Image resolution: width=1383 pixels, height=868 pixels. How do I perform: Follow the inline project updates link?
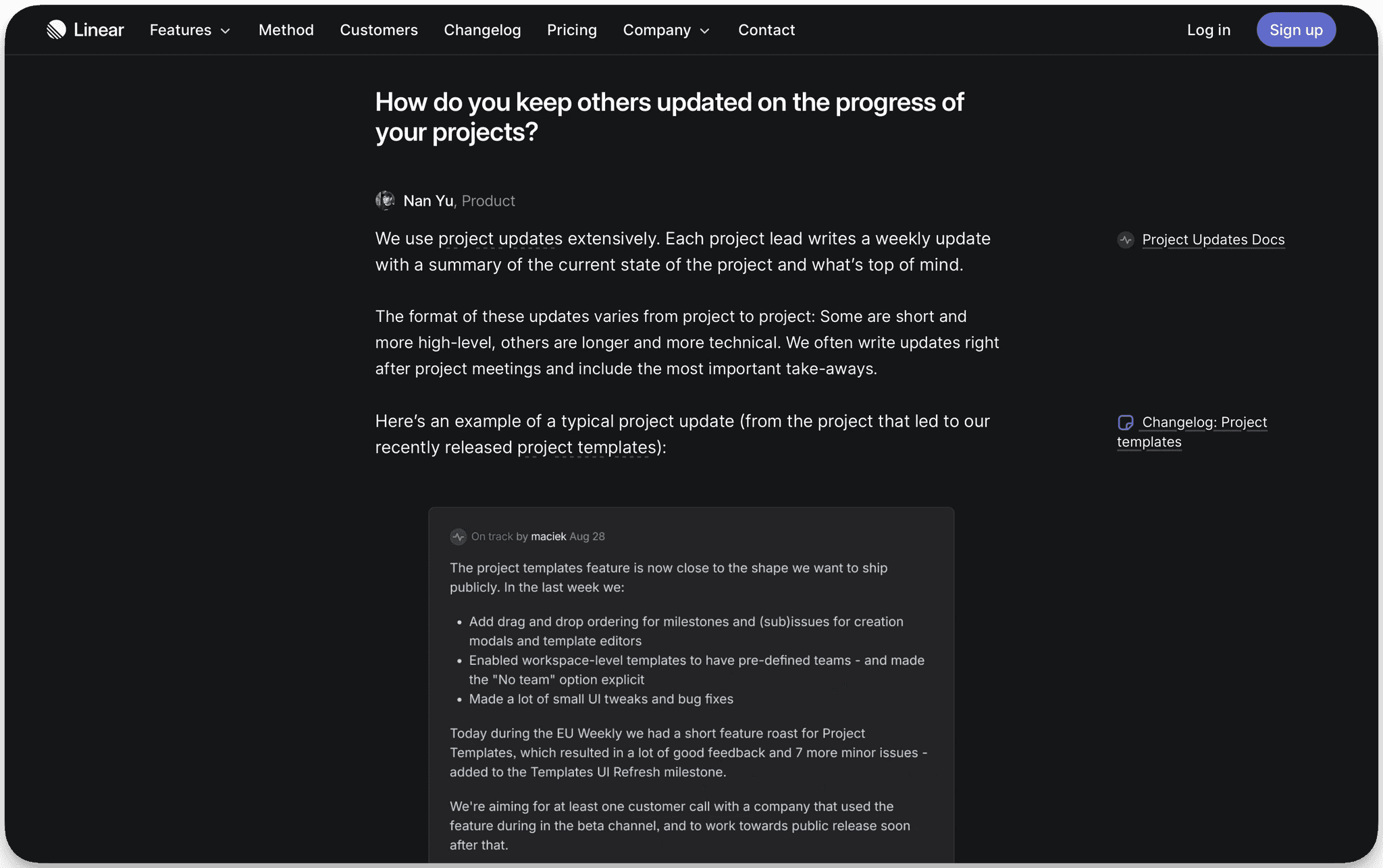tap(500, 239)
